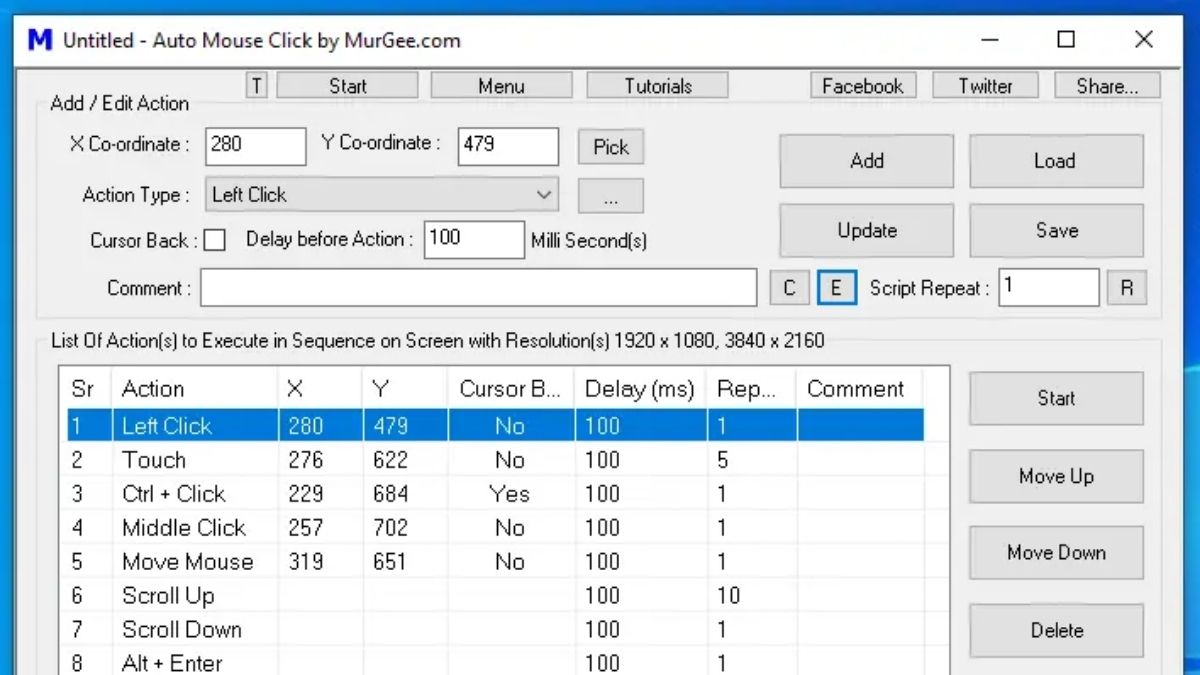Screen dimensions: 1200x675
Task: Click the Comment column header
Action: [x=859, y=389]
